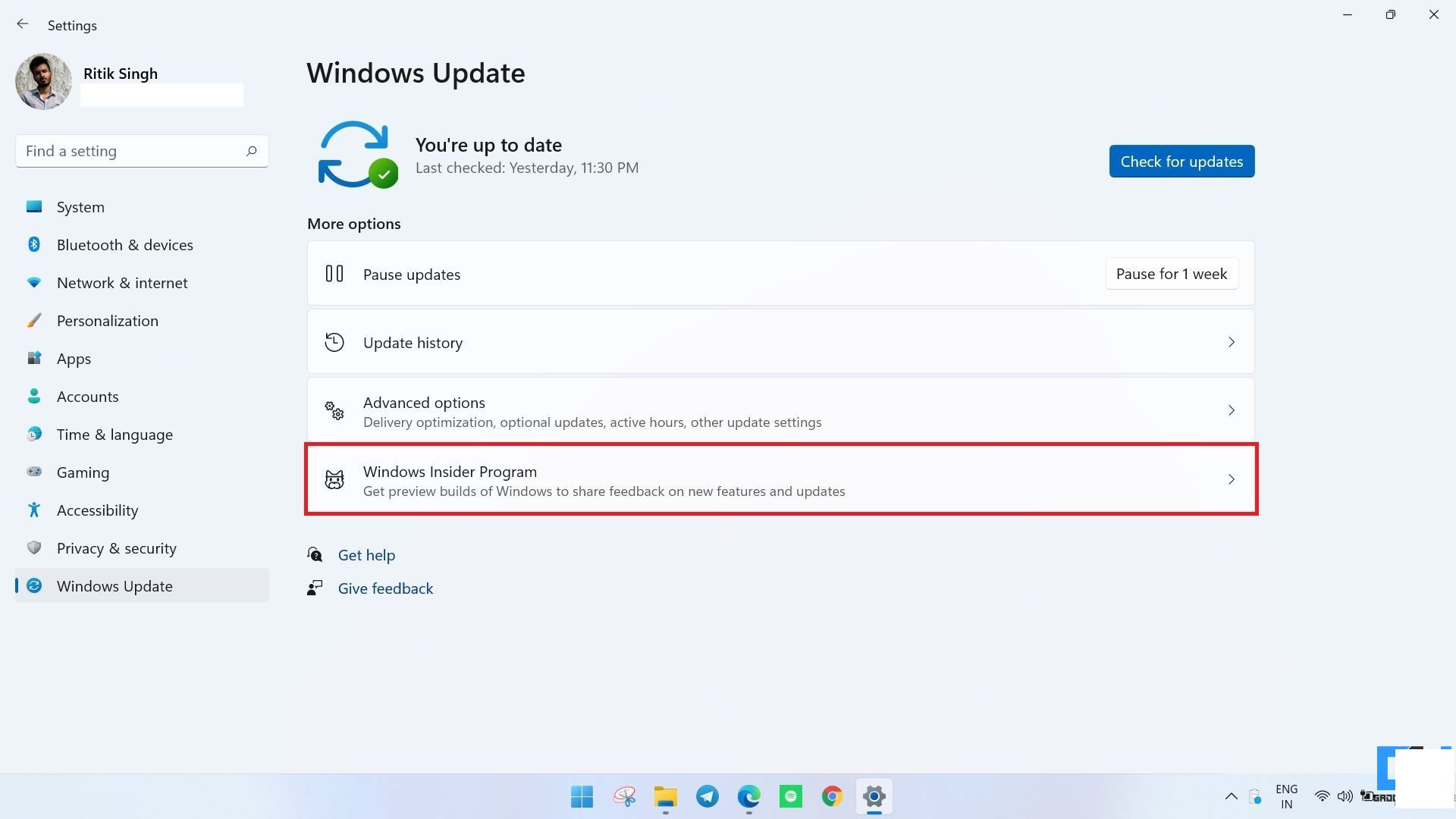Screen dimensions: 1456x819
Task: Click Windows Update in left sidebar
Action: click(x=114, y=584)
